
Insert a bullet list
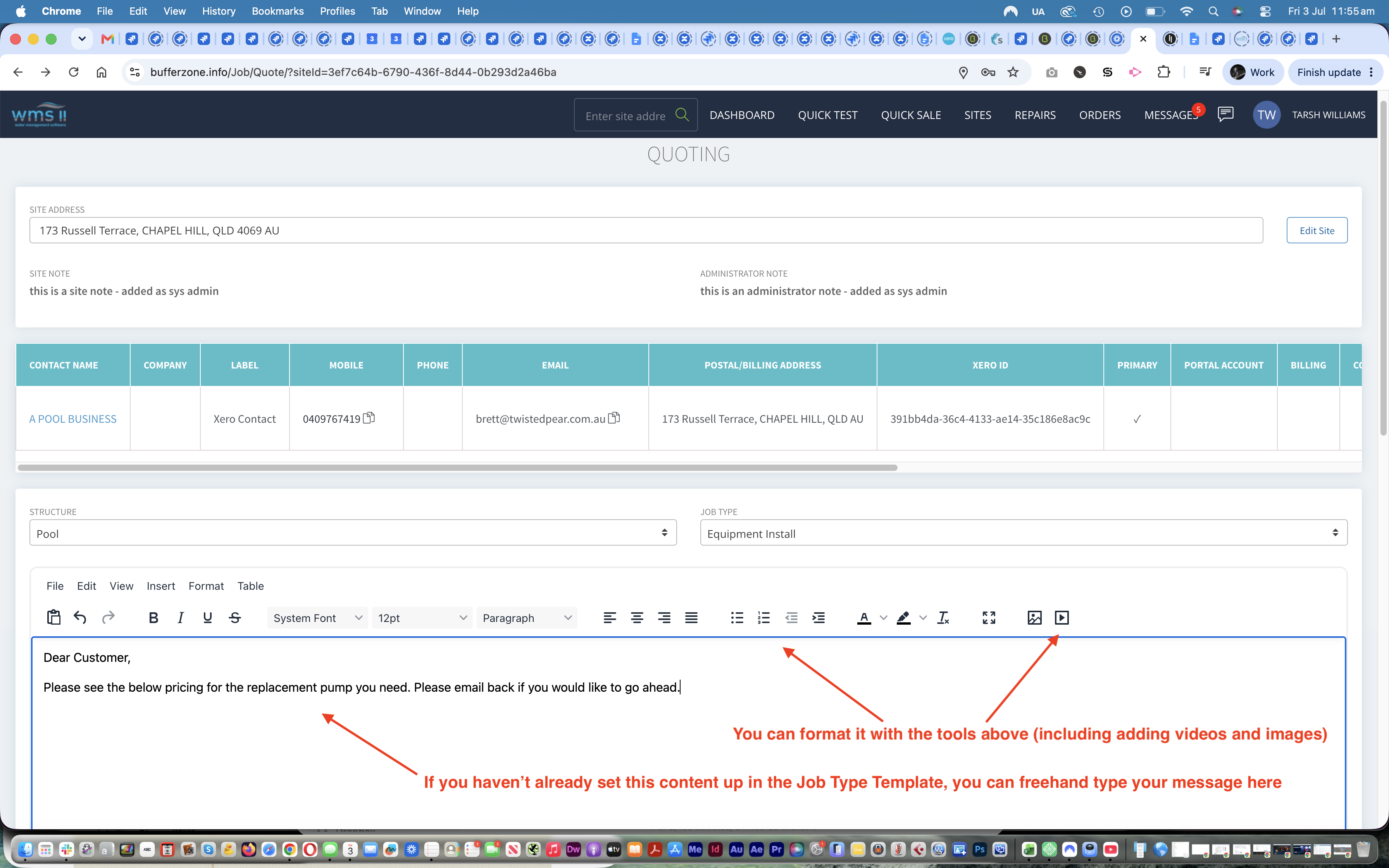click(x=737, y=618)
